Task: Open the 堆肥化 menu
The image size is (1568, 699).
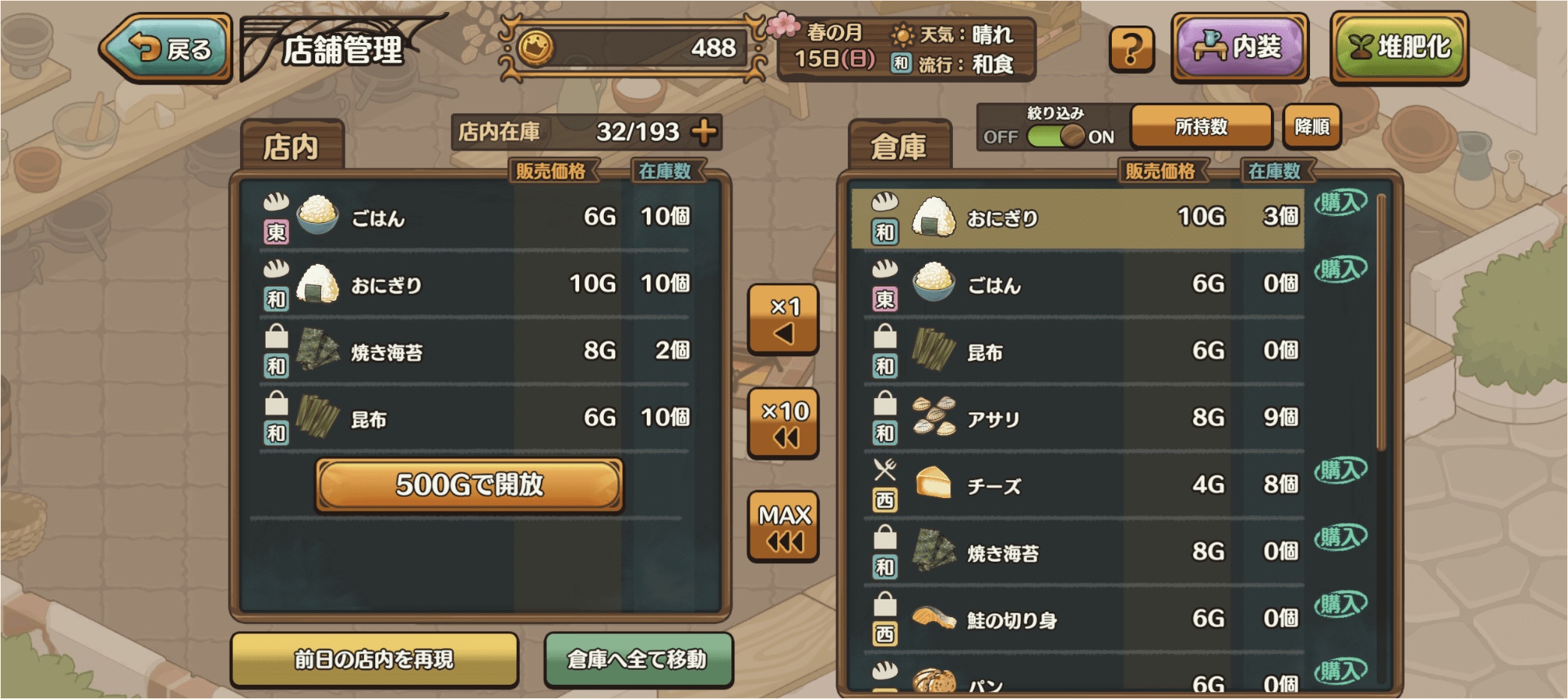Action: pos(1399,48)
